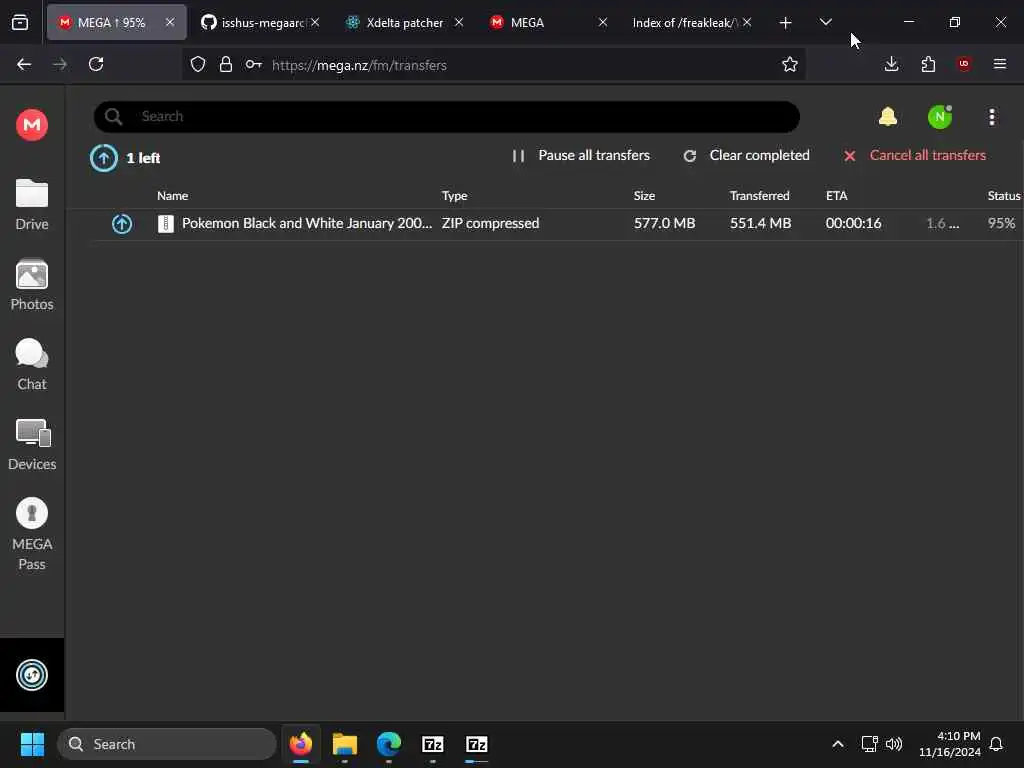Reload the current page
The width and height of the screenshot is (1024, 768).
click(96, 64)
